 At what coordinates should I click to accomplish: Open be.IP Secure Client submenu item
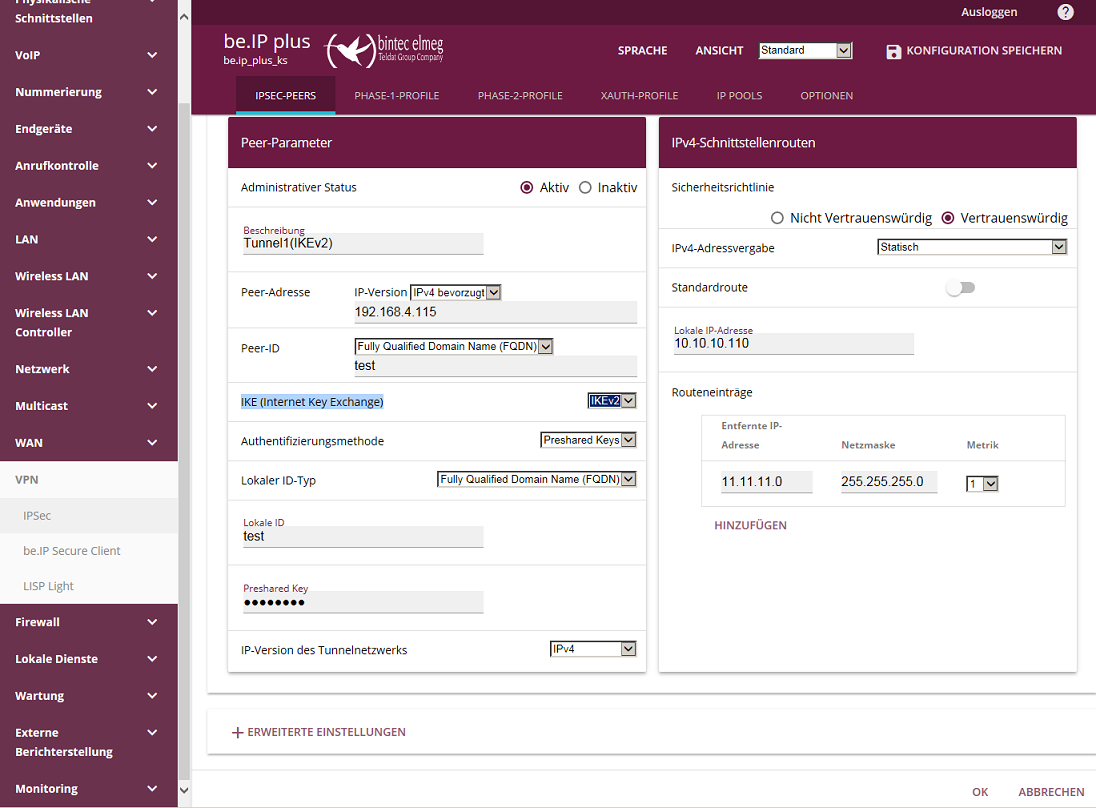pos(89,551)
